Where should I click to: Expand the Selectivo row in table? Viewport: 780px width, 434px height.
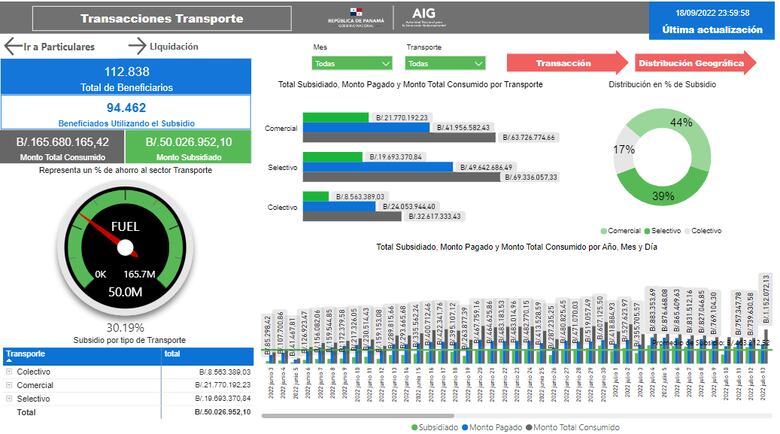[x=9, y=398]
